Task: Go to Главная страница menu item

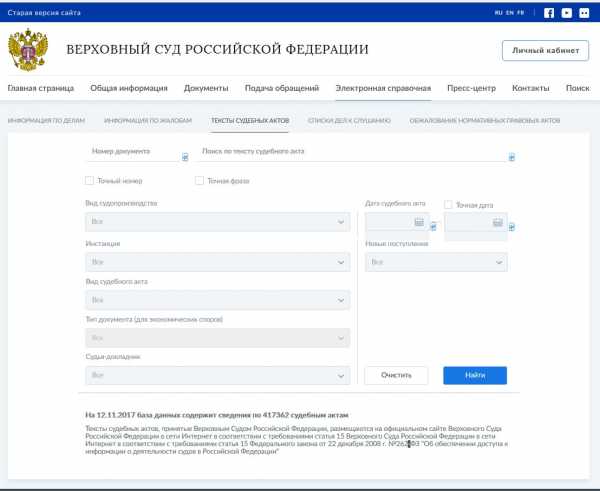Action: pos(41,88)
